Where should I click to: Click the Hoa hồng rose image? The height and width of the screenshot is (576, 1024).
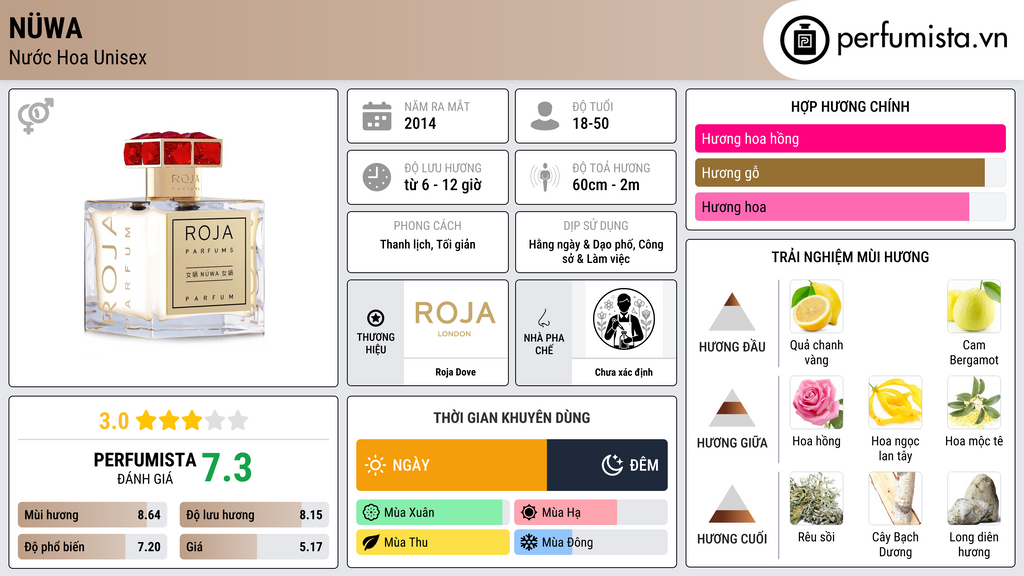coord(816,402)
